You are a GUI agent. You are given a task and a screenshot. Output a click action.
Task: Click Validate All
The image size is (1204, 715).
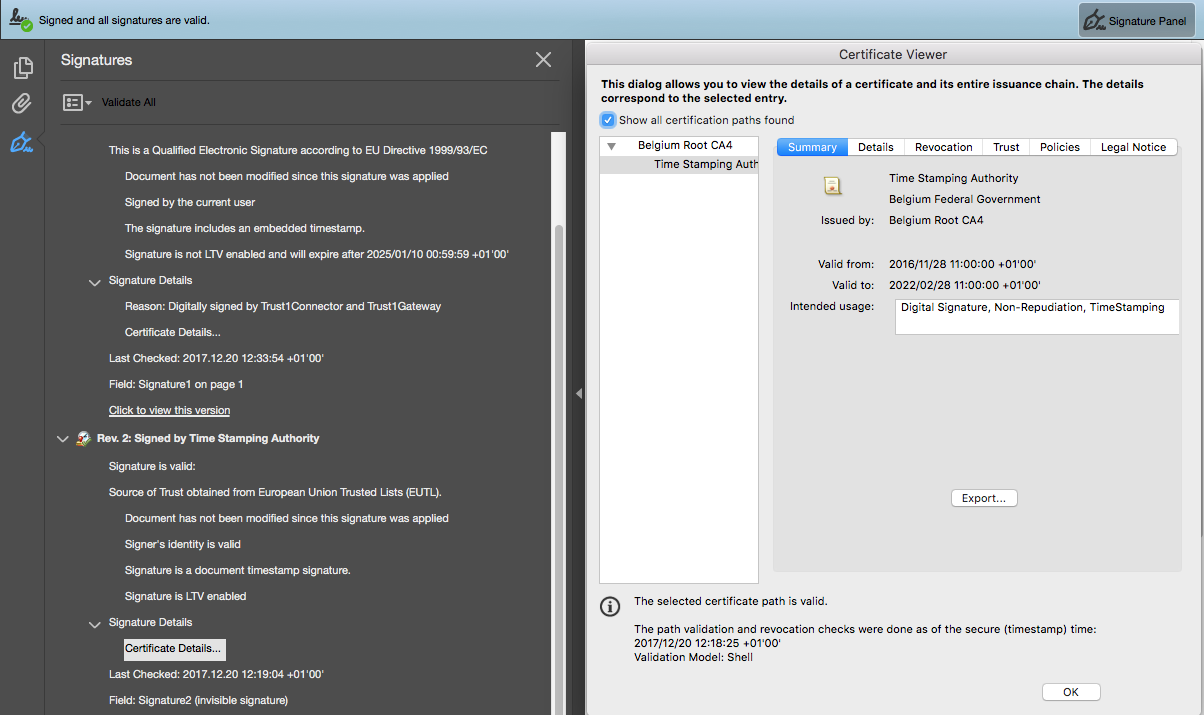click(128, 102)
